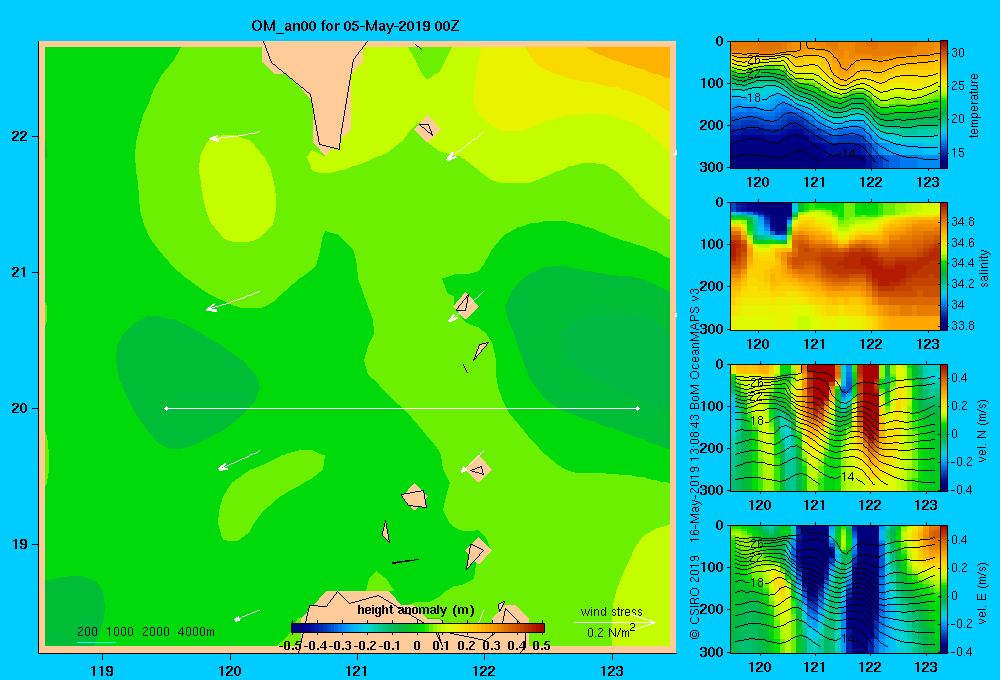The width and height of the screenshot is (1000, 680).
Task: Click the vertical 'temperature' axis label
Action: point(974,105)
